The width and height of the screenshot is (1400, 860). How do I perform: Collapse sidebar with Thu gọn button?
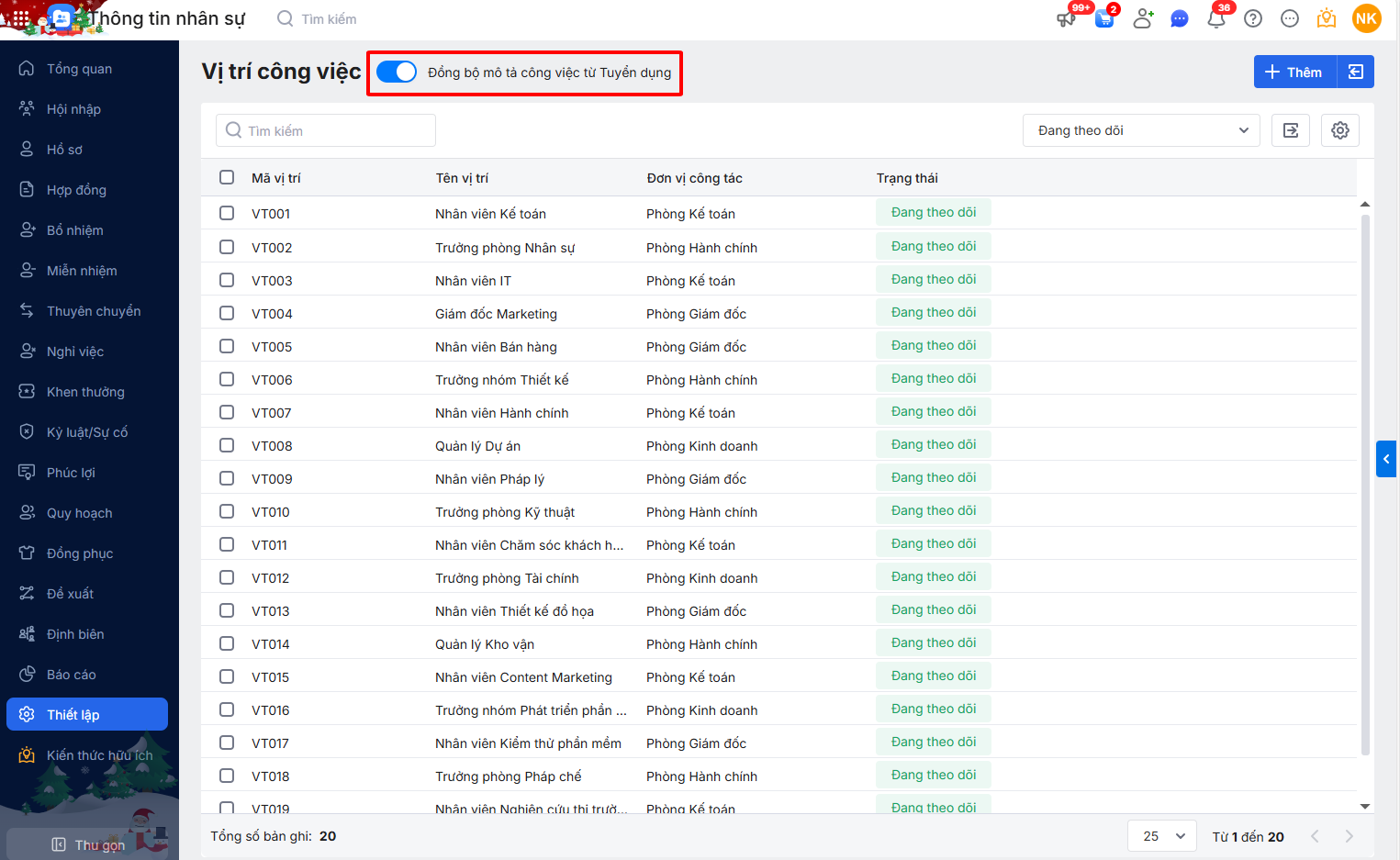88,844
